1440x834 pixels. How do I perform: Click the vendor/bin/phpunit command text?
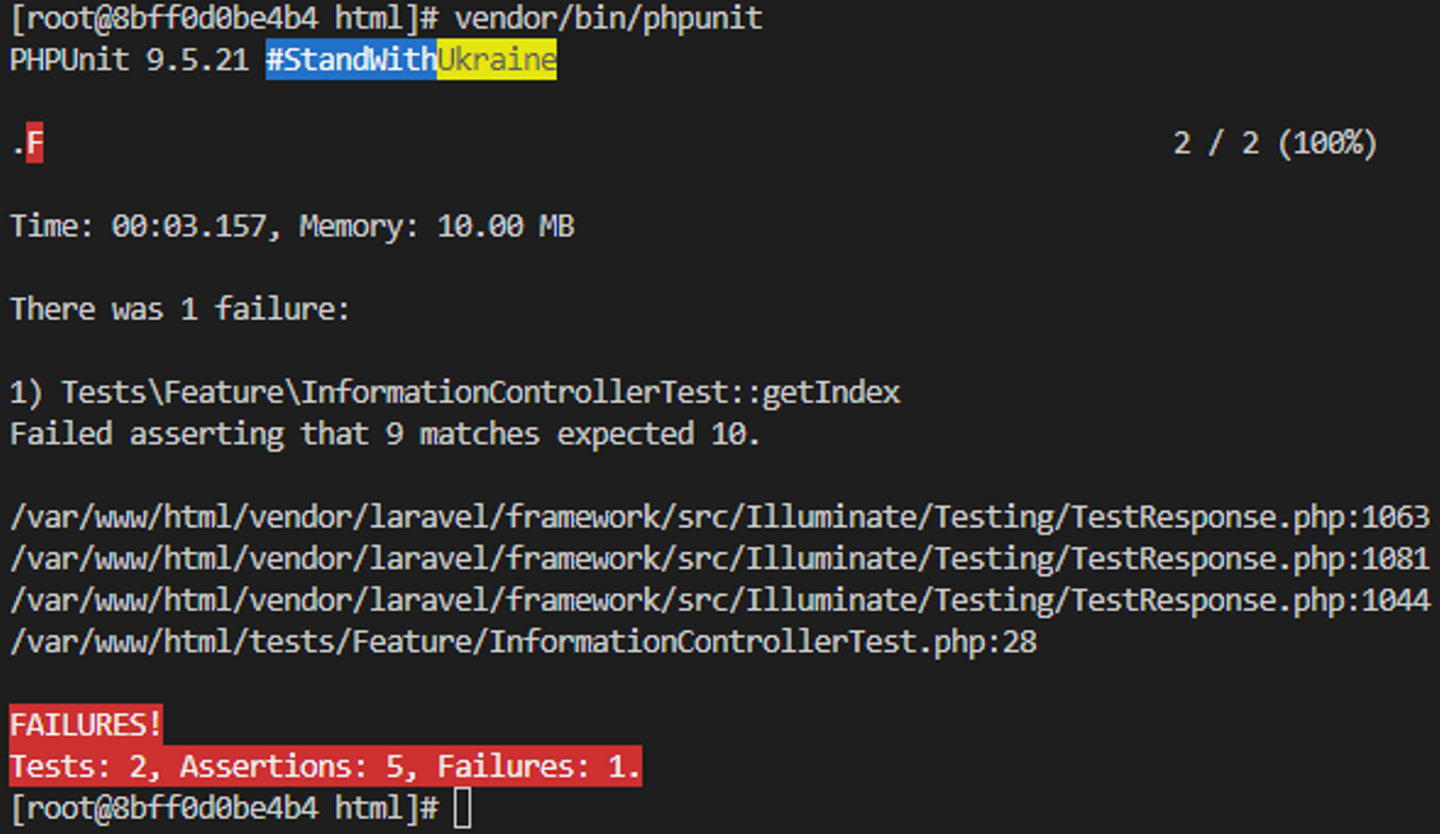coord(608,18)
